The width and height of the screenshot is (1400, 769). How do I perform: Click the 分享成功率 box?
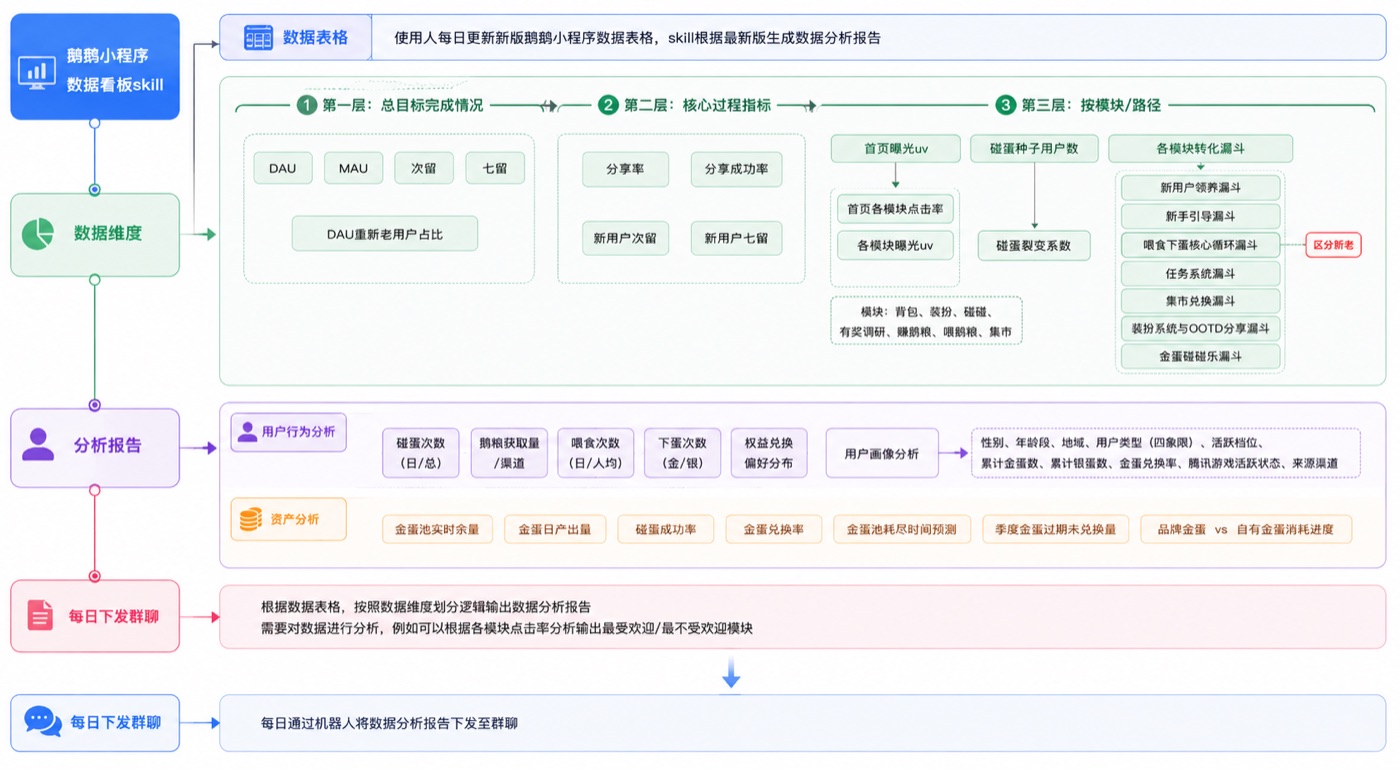point(736,169)
